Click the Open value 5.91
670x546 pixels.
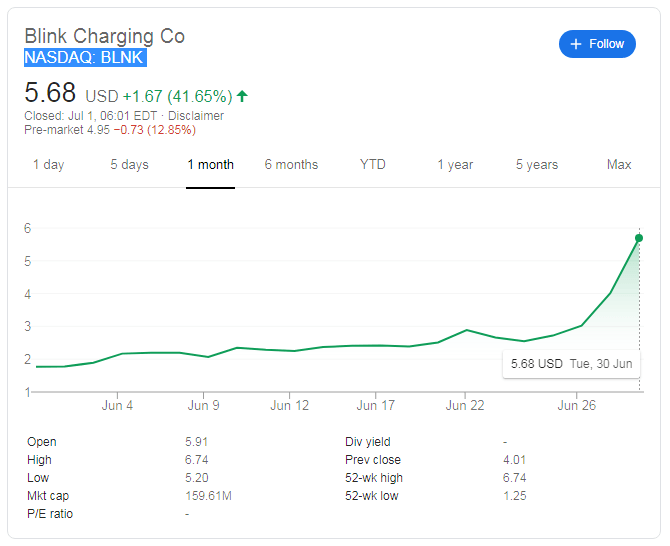[x=197, y=442]
